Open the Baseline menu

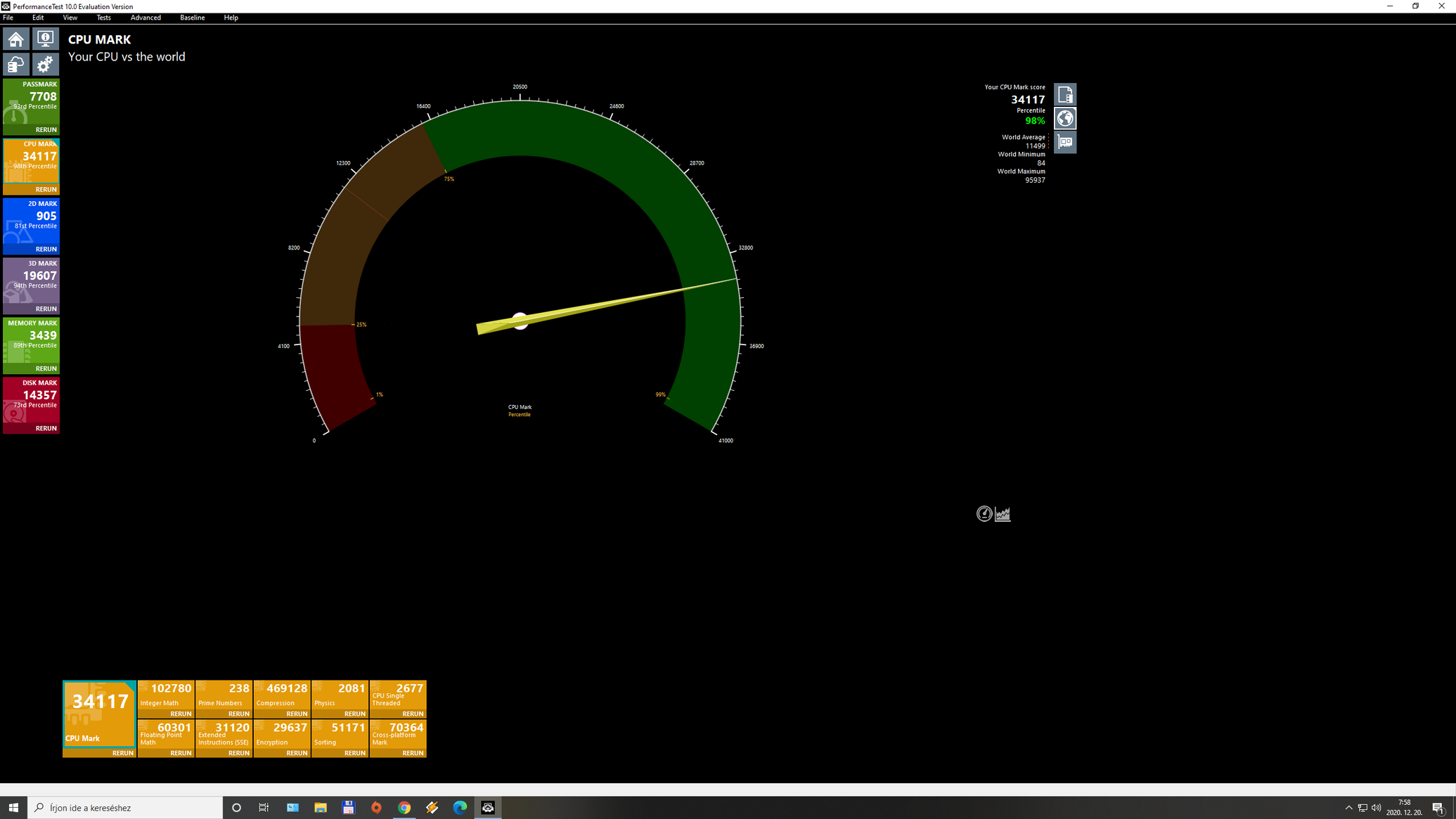click(192, 18)
